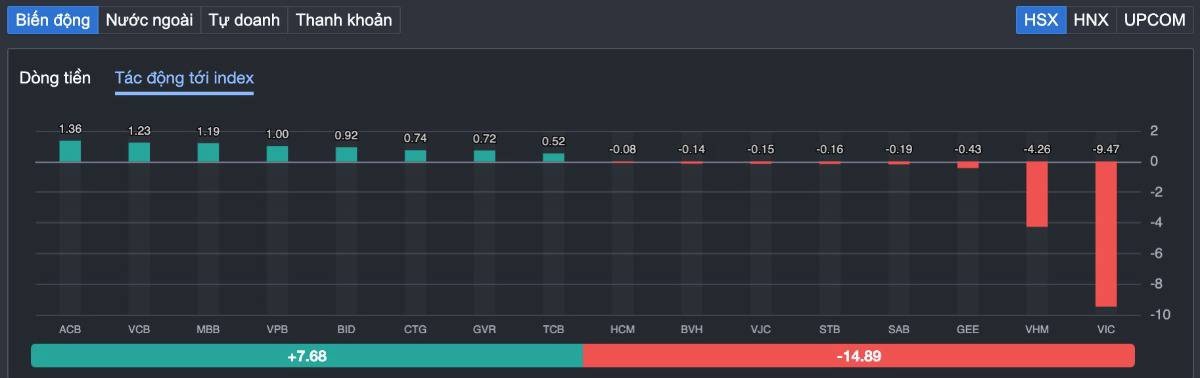
Task: Click the CTG ticker label
Action: coord(415,329)
